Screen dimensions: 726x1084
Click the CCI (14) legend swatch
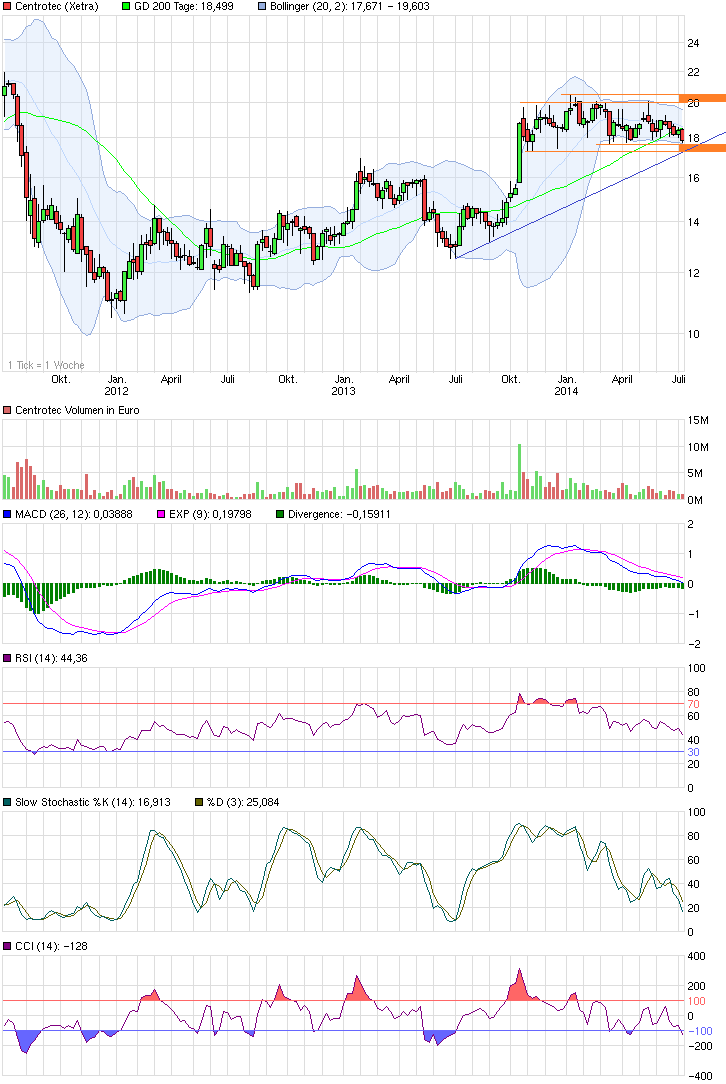[7, 946]
